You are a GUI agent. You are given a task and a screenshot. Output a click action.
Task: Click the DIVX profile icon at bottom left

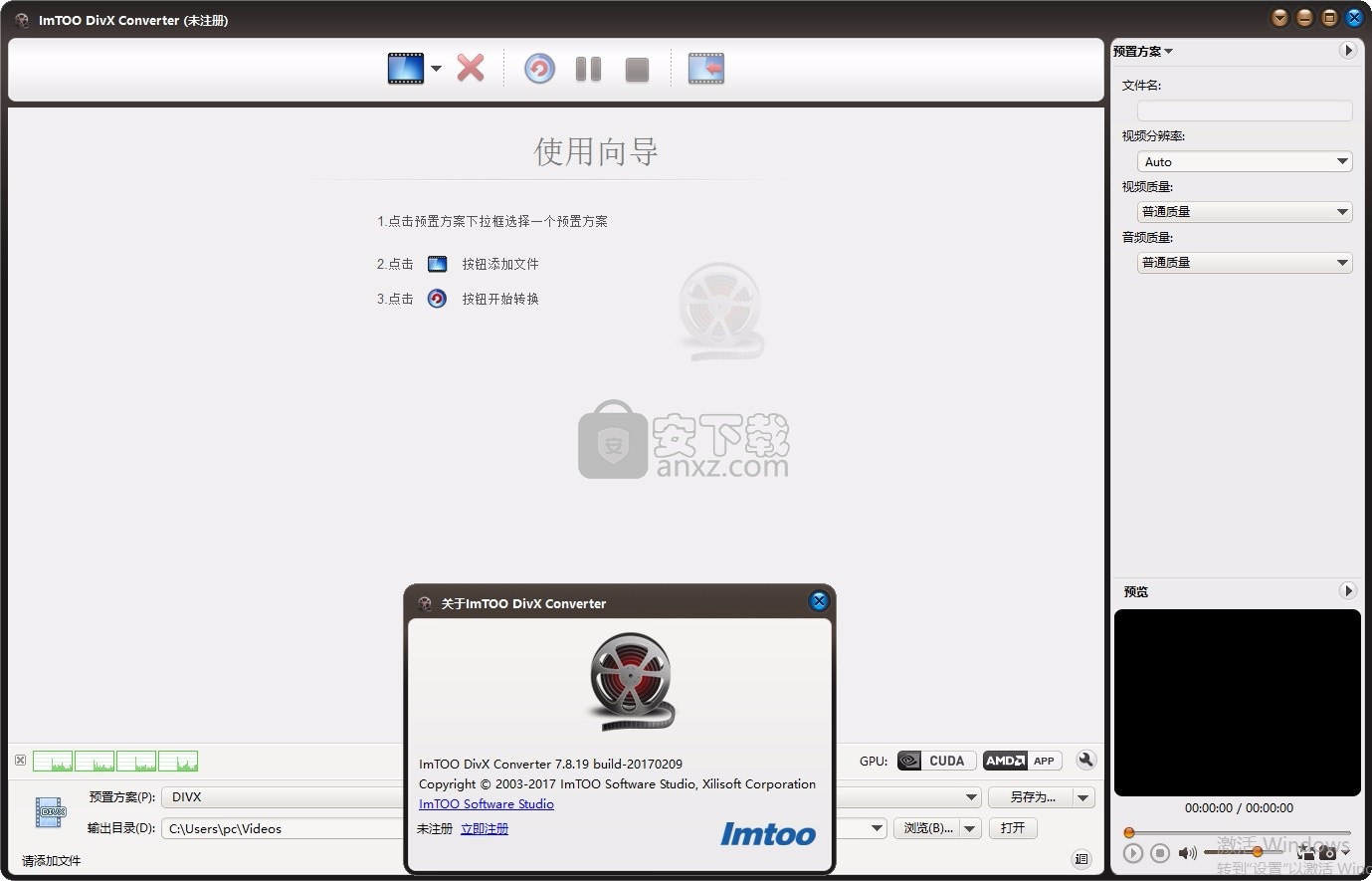[x=50, y=812]
